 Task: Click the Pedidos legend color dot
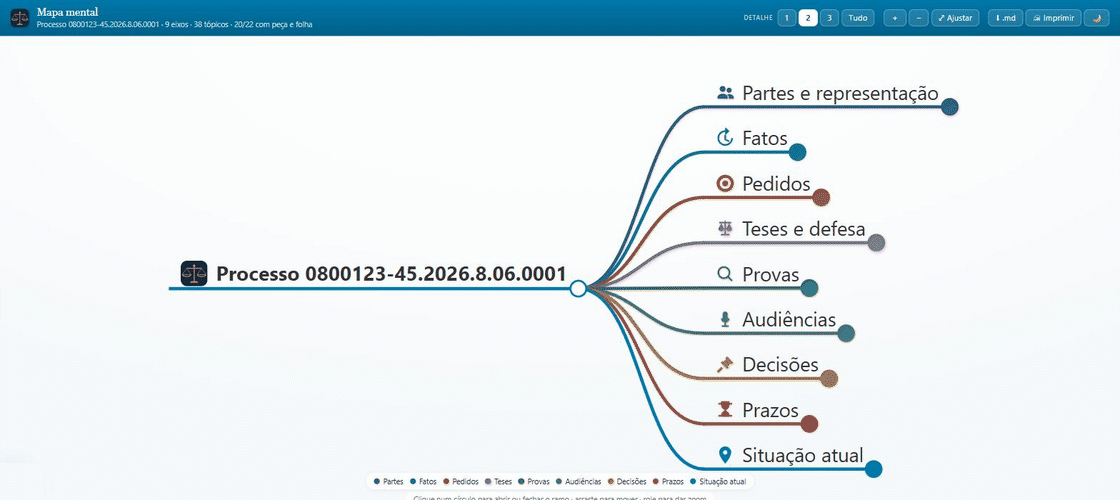445,482
